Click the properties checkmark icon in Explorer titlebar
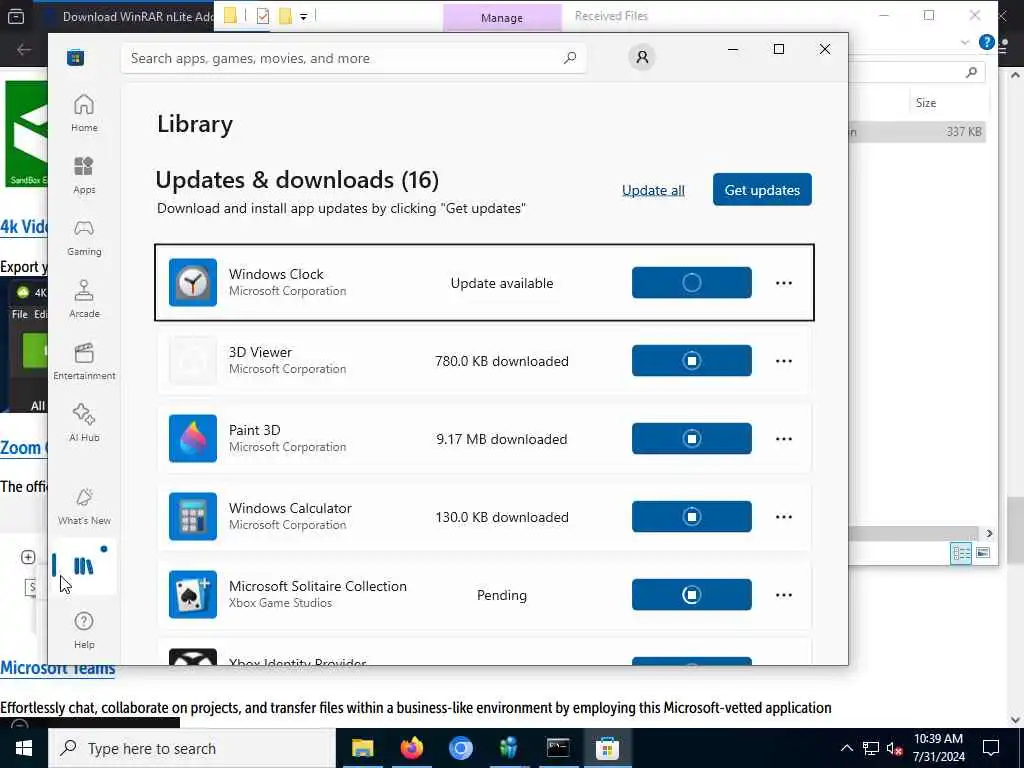The width and height of the screenshot is (1024, 768). coord(263,16)
